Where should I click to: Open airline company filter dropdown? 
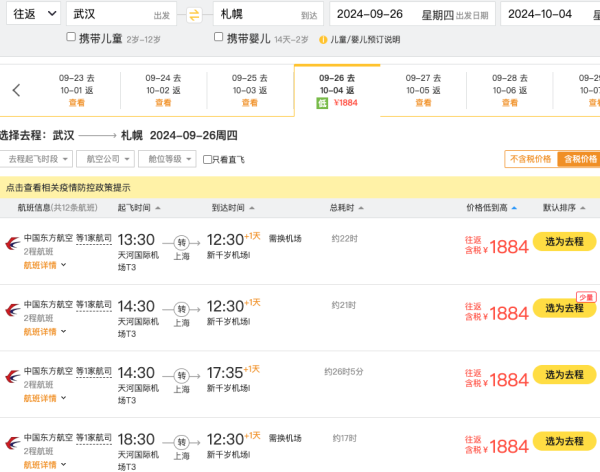point(105,159)
